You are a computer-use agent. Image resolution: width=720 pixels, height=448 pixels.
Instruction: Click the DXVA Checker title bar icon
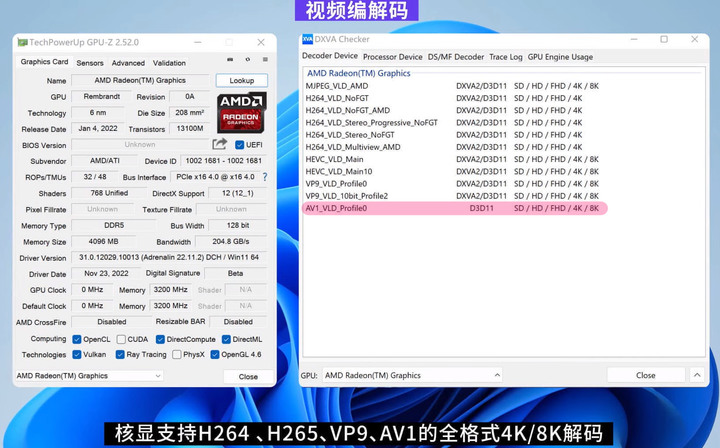(307, 39)
